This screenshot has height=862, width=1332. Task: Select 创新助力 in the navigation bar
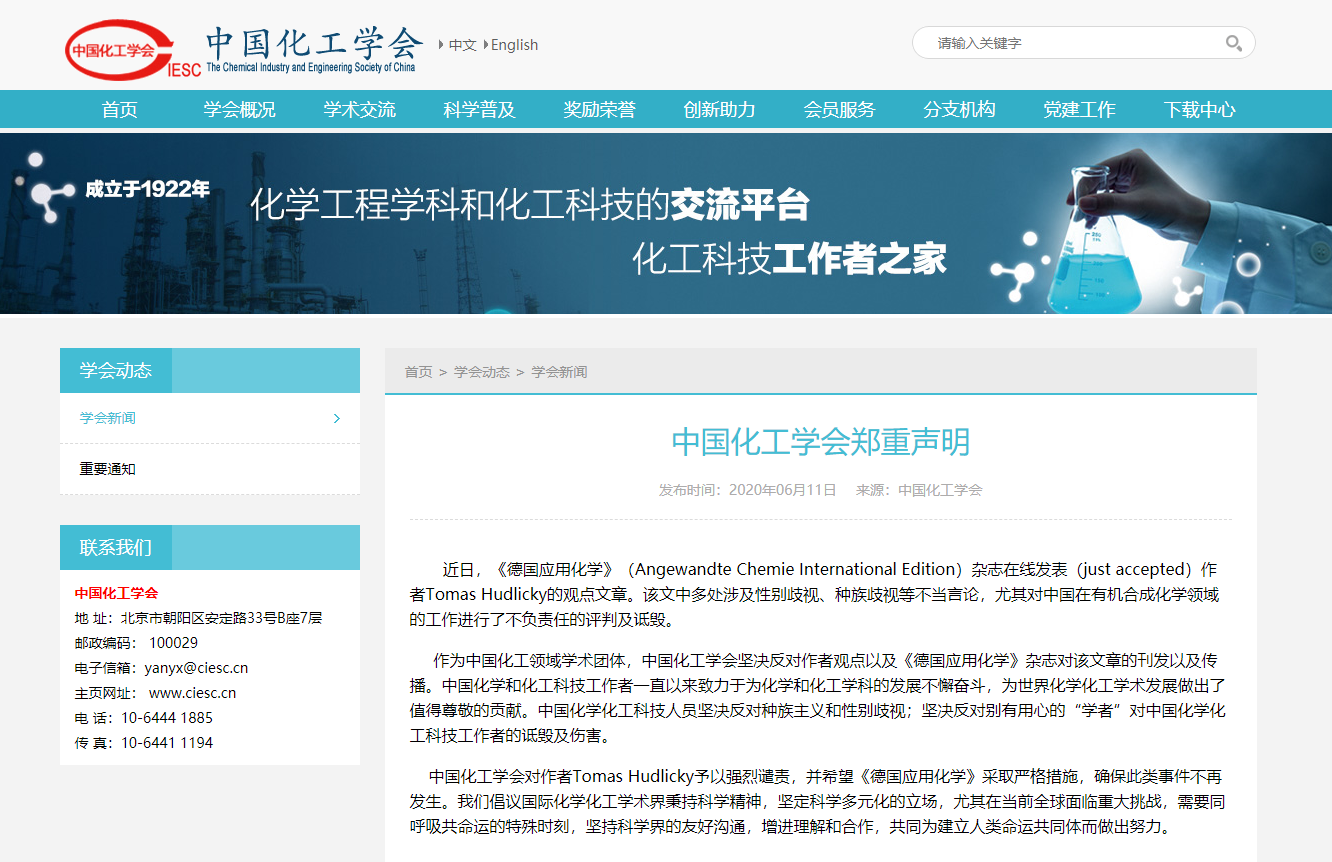[720, 110]
